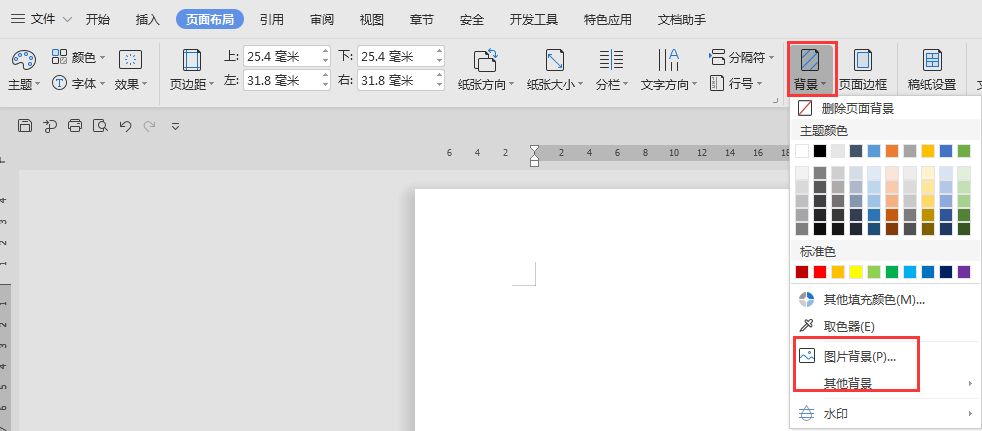
Task: Choose Picture Background (图片背景) menu item
Action: pos(859,356)
